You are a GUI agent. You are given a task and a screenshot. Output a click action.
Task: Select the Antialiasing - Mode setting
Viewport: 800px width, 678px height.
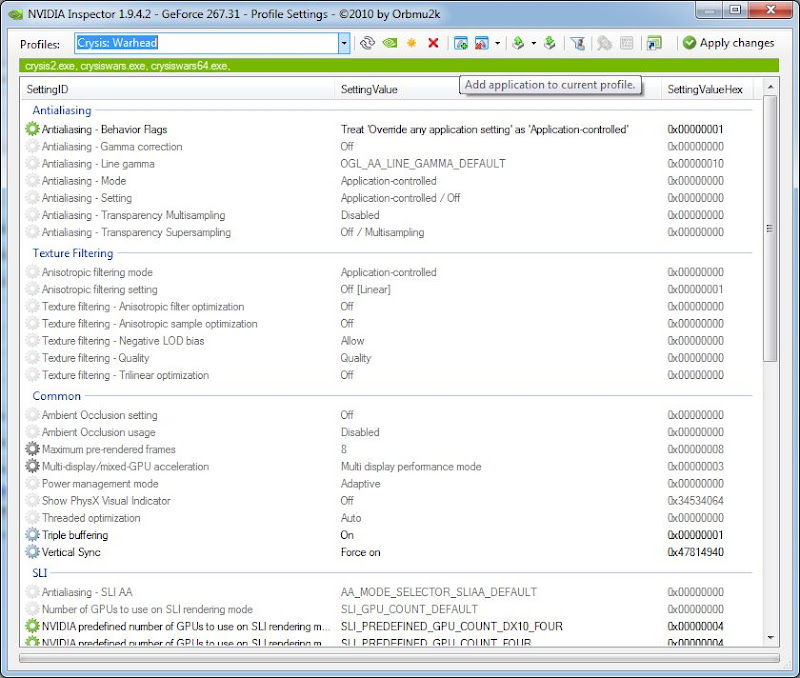tap(391, 181)
